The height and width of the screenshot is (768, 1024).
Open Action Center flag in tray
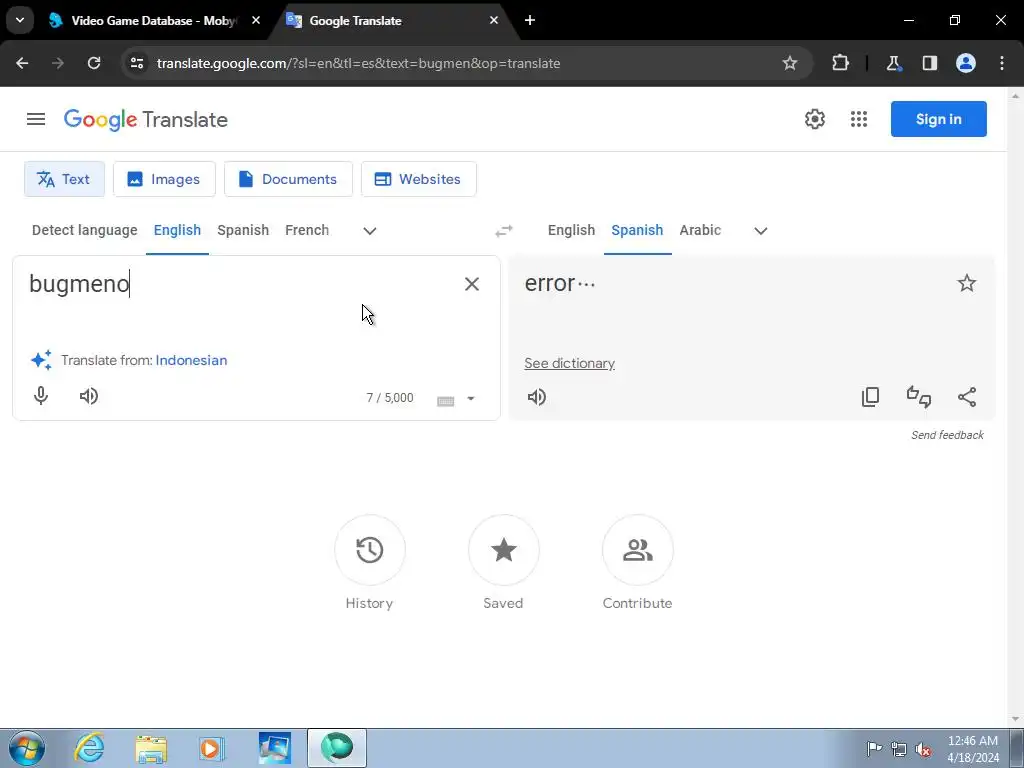tap(874, 749)
